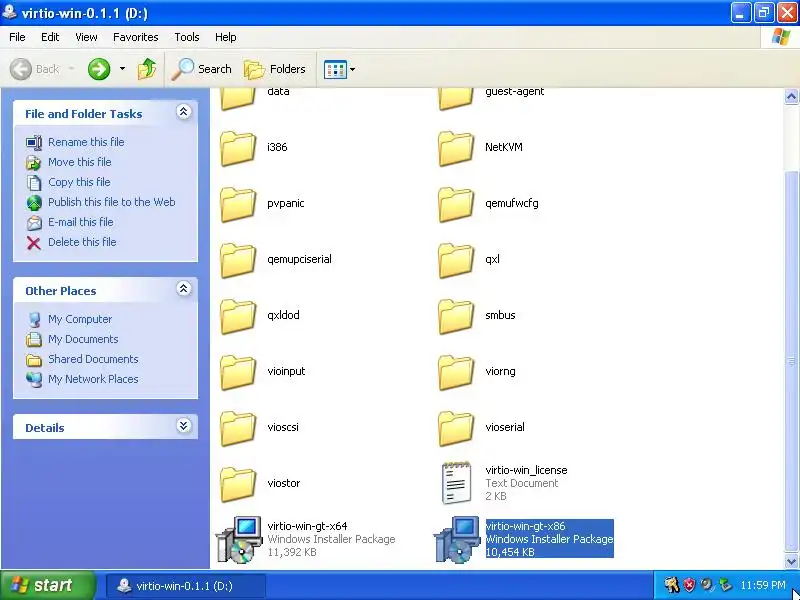Click the vertical scrollbar thumb
Image resolution: width=800 pixels, height=600 pixels.
(791, 361)
